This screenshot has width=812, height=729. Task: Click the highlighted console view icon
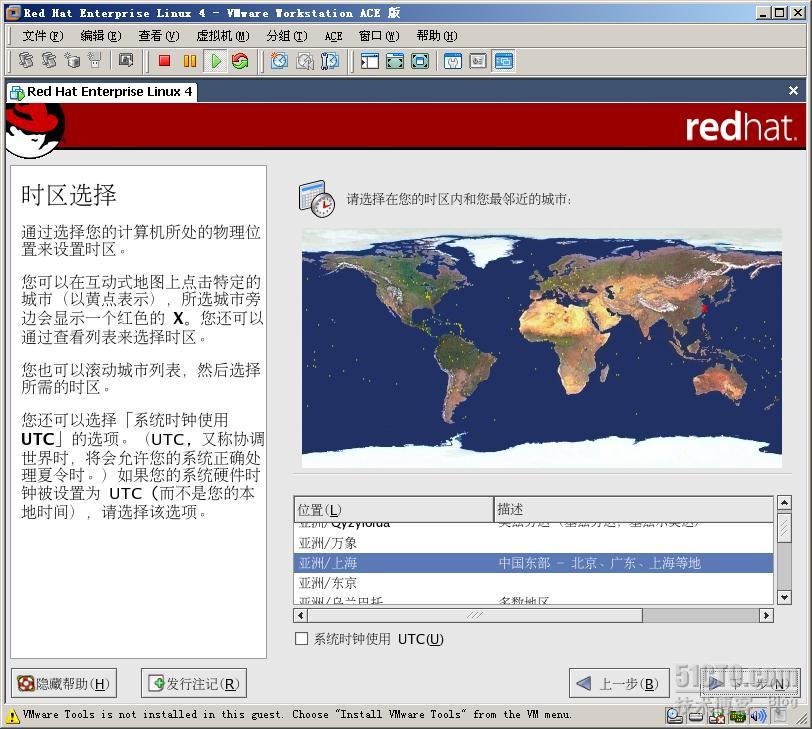503,61
